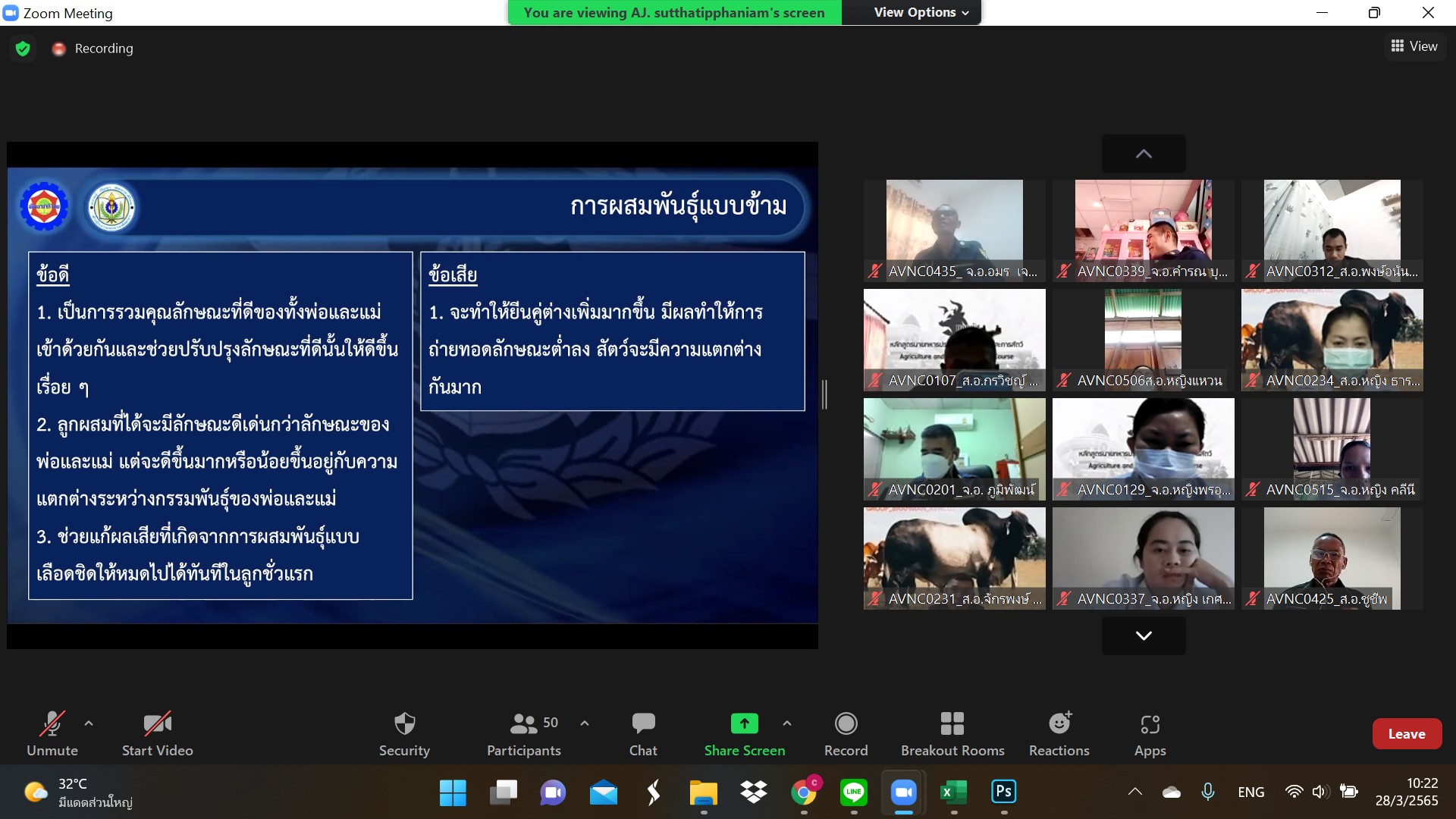This screenshot has height=819, width=1456.
Task: Select video tile AVNC0234
Action: pyautogui.click(x=1332, y=340)
